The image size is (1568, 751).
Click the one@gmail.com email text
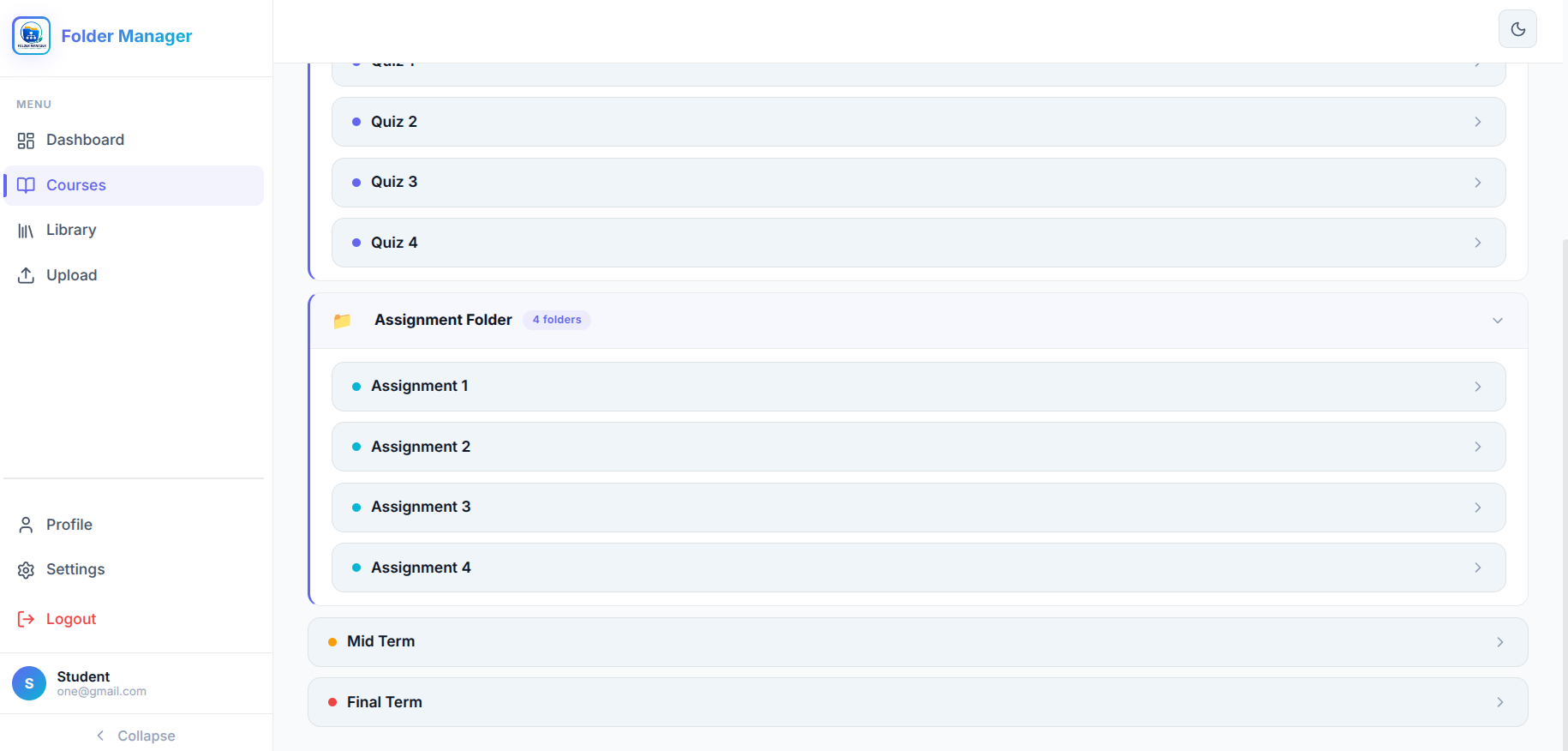102,692
